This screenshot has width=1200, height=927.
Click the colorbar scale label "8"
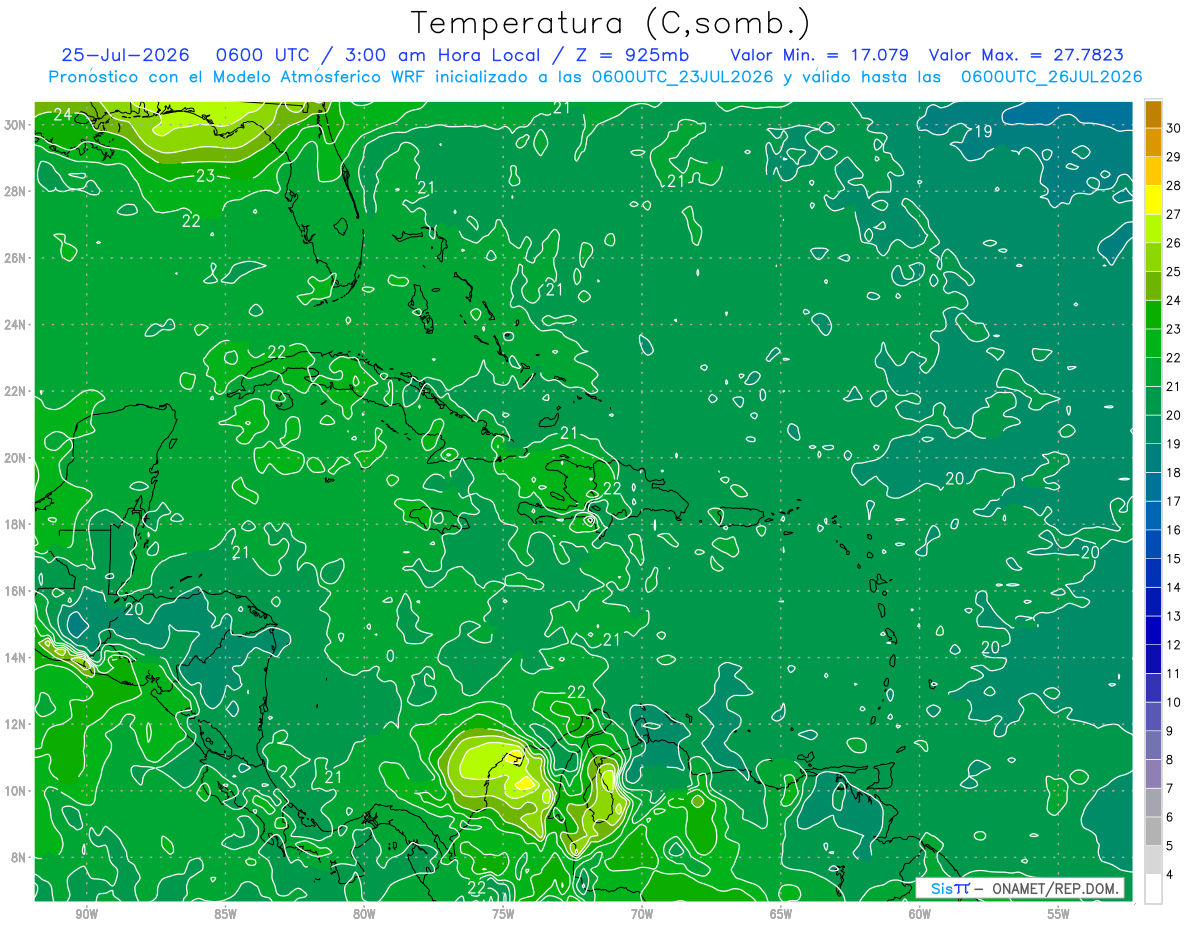[x=1170, y=760]
